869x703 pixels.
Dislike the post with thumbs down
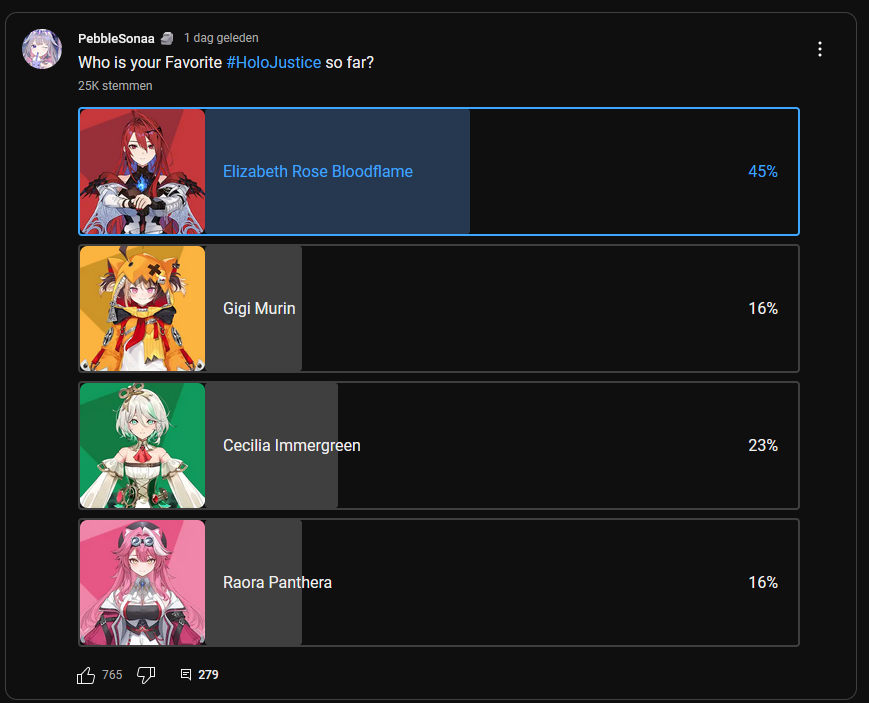point(146,675)
